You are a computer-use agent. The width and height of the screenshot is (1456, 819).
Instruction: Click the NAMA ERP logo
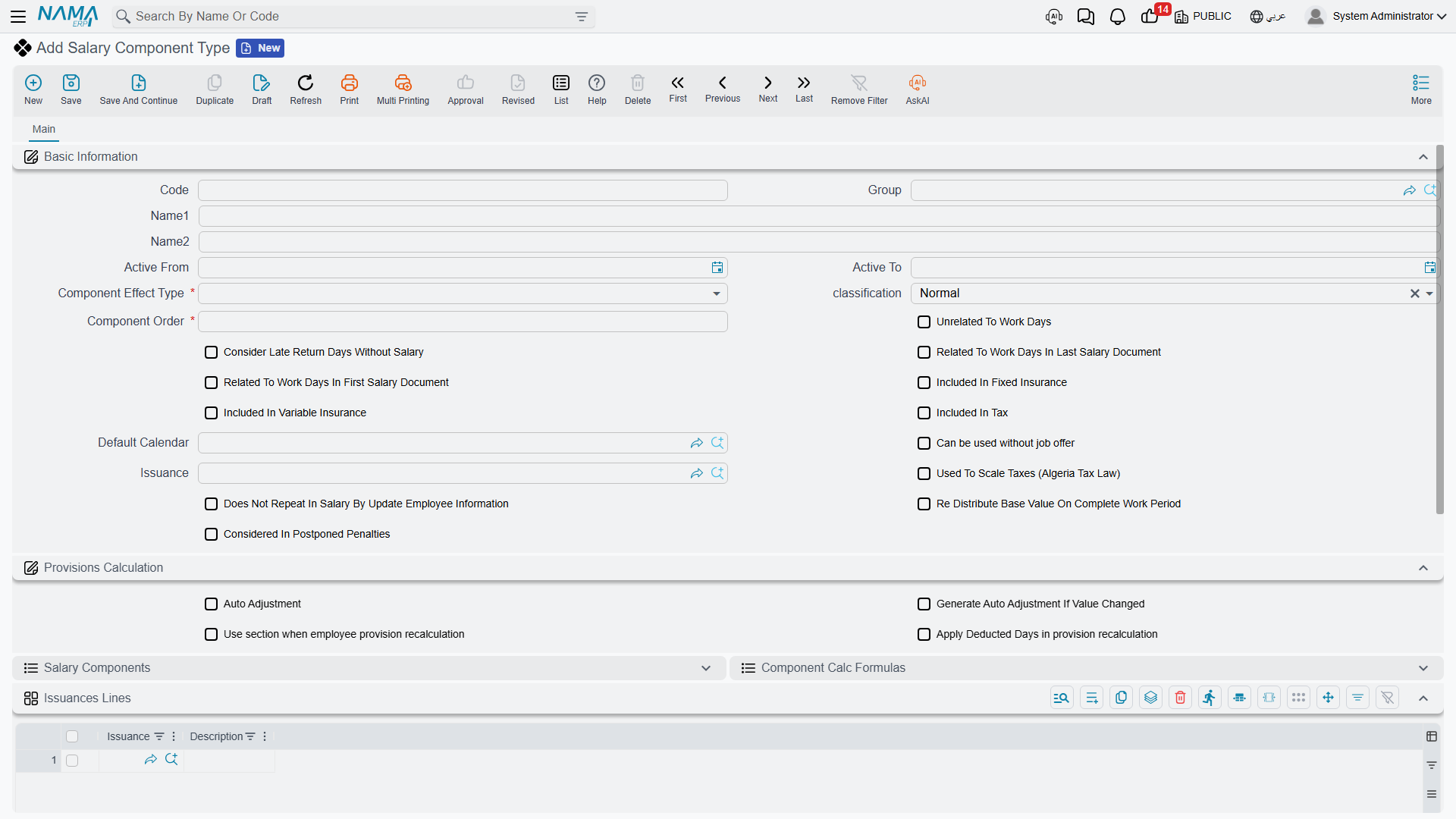click(68, 16)
